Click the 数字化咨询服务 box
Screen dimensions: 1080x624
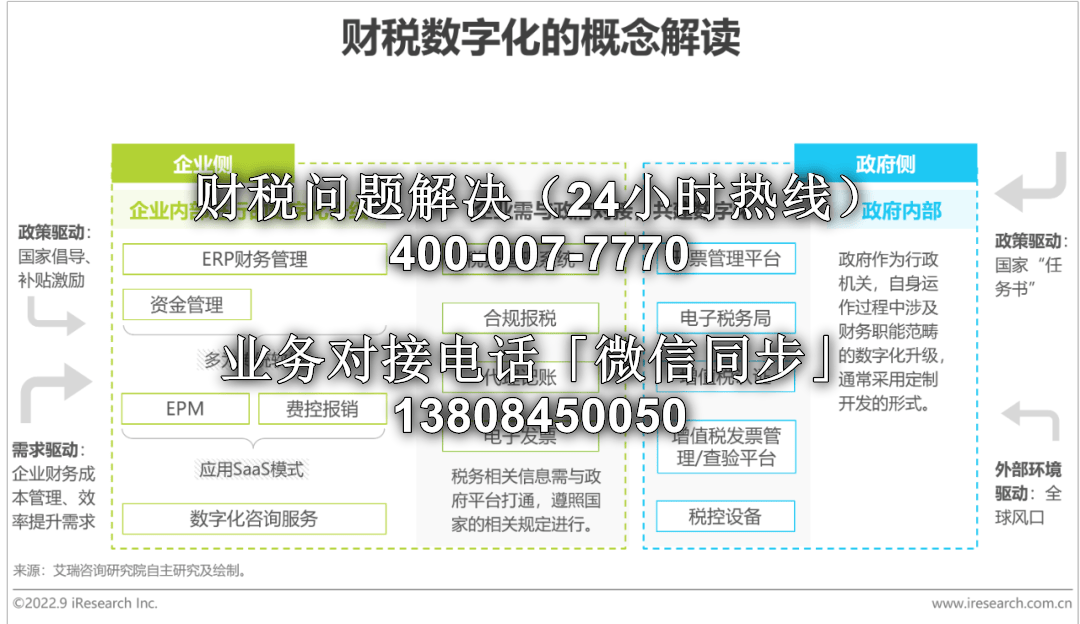(x=254, y=518)
